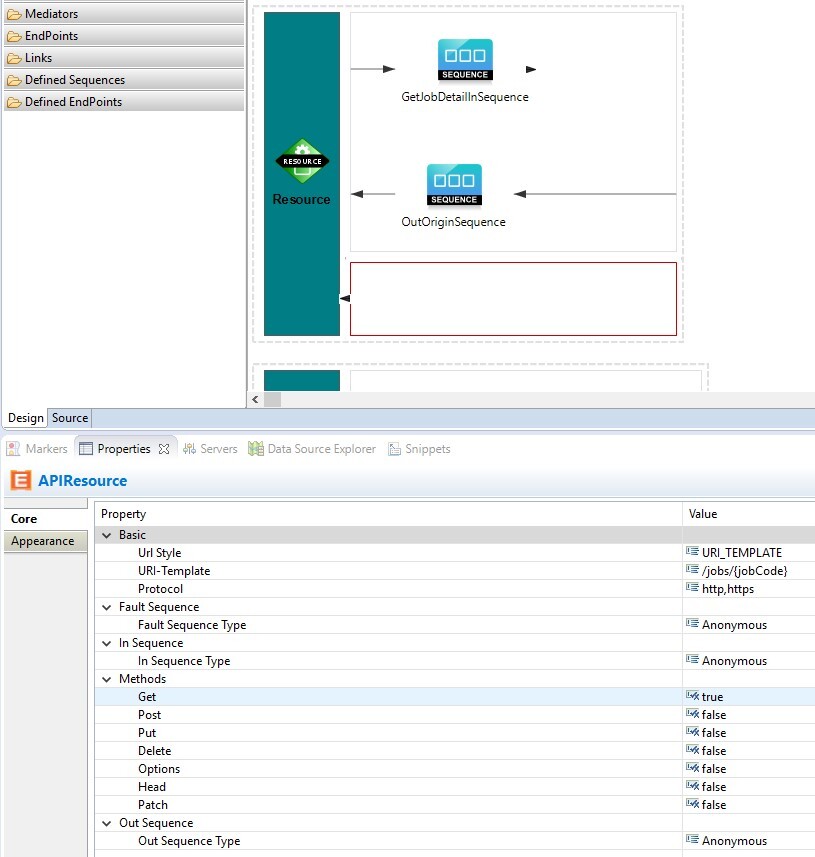Click the OutOriginSequence label
Viewport: 815px width, 857px height.
[454, 222]
